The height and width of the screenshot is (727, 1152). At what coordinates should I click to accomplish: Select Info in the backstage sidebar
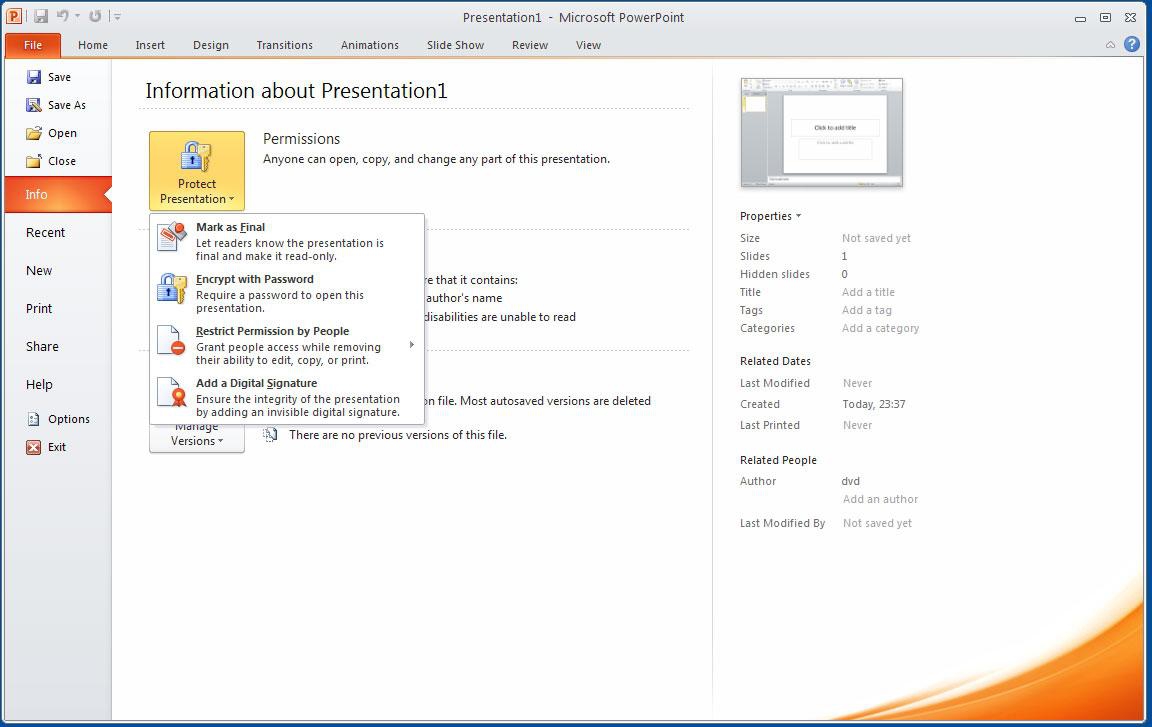pyautogui.click(x=58, y=195)
